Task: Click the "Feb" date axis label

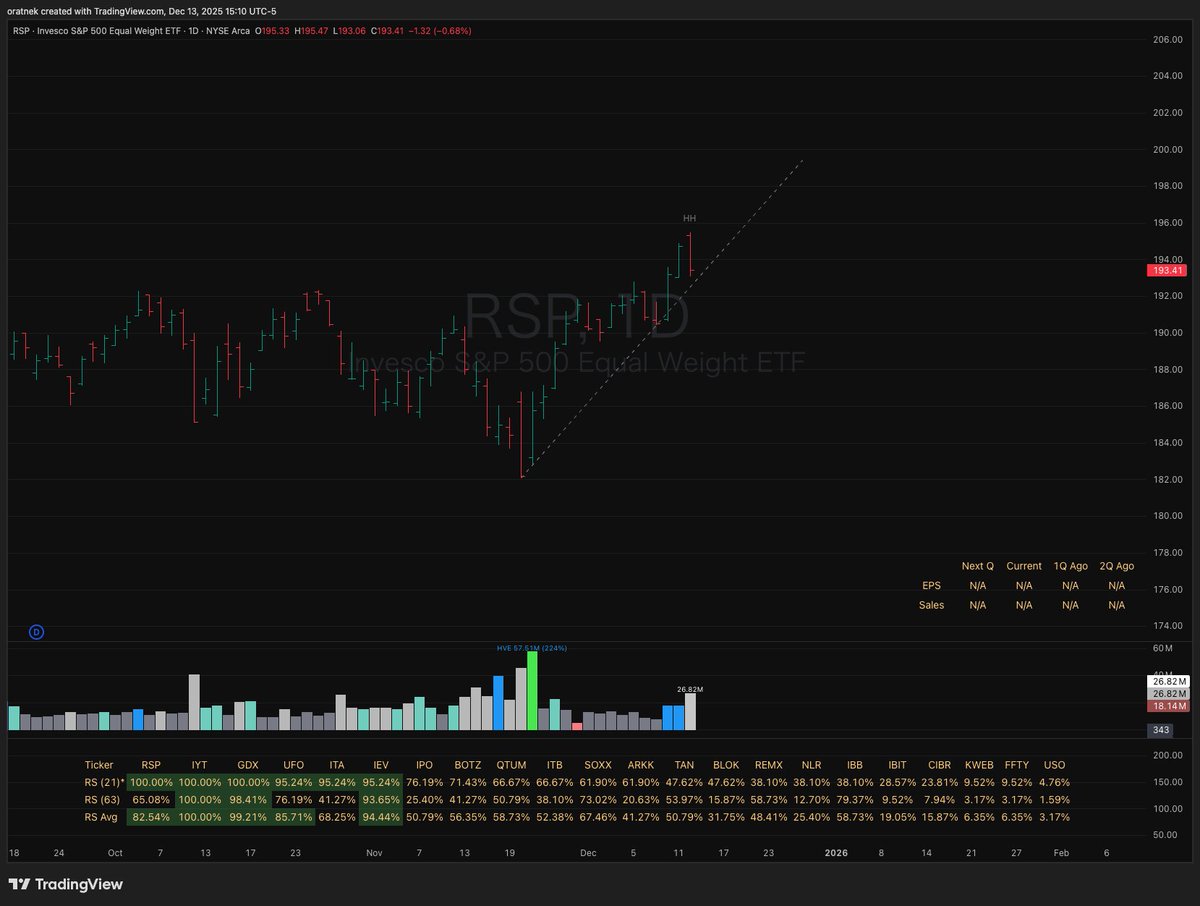Action: pos(1061,853)
